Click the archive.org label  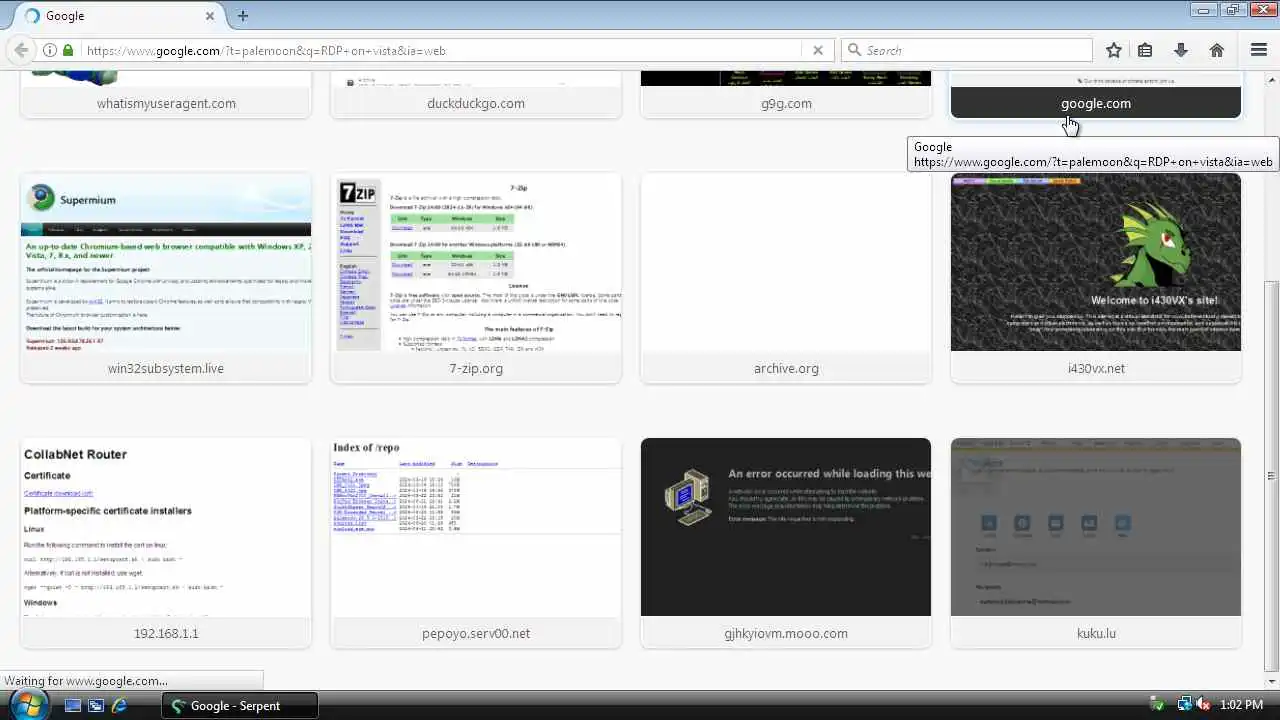pos(786,368)
